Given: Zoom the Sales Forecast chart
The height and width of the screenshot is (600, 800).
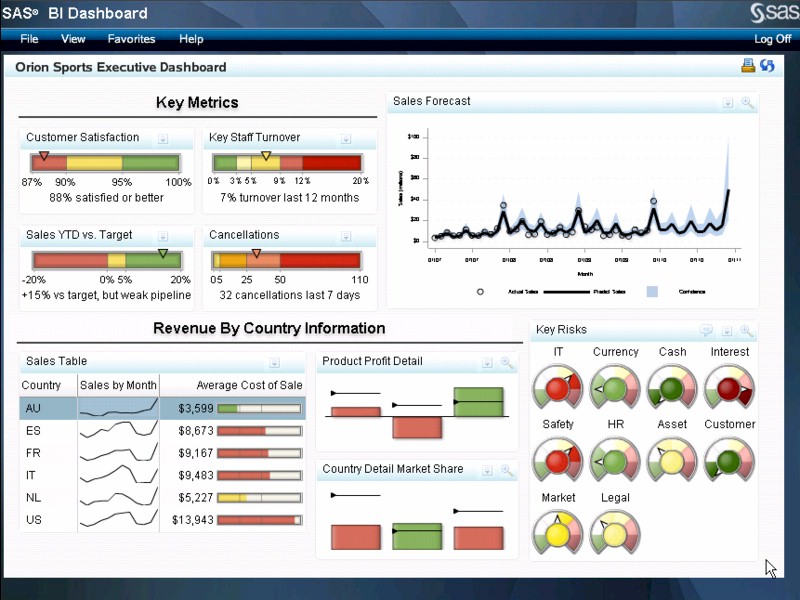Looking at the screenshot, I should (x=746, y=103).
